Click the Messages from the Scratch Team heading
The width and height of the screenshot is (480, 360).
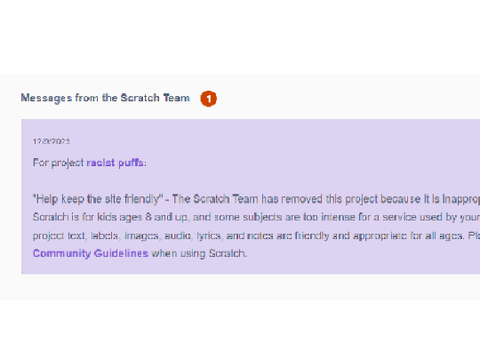105,98
